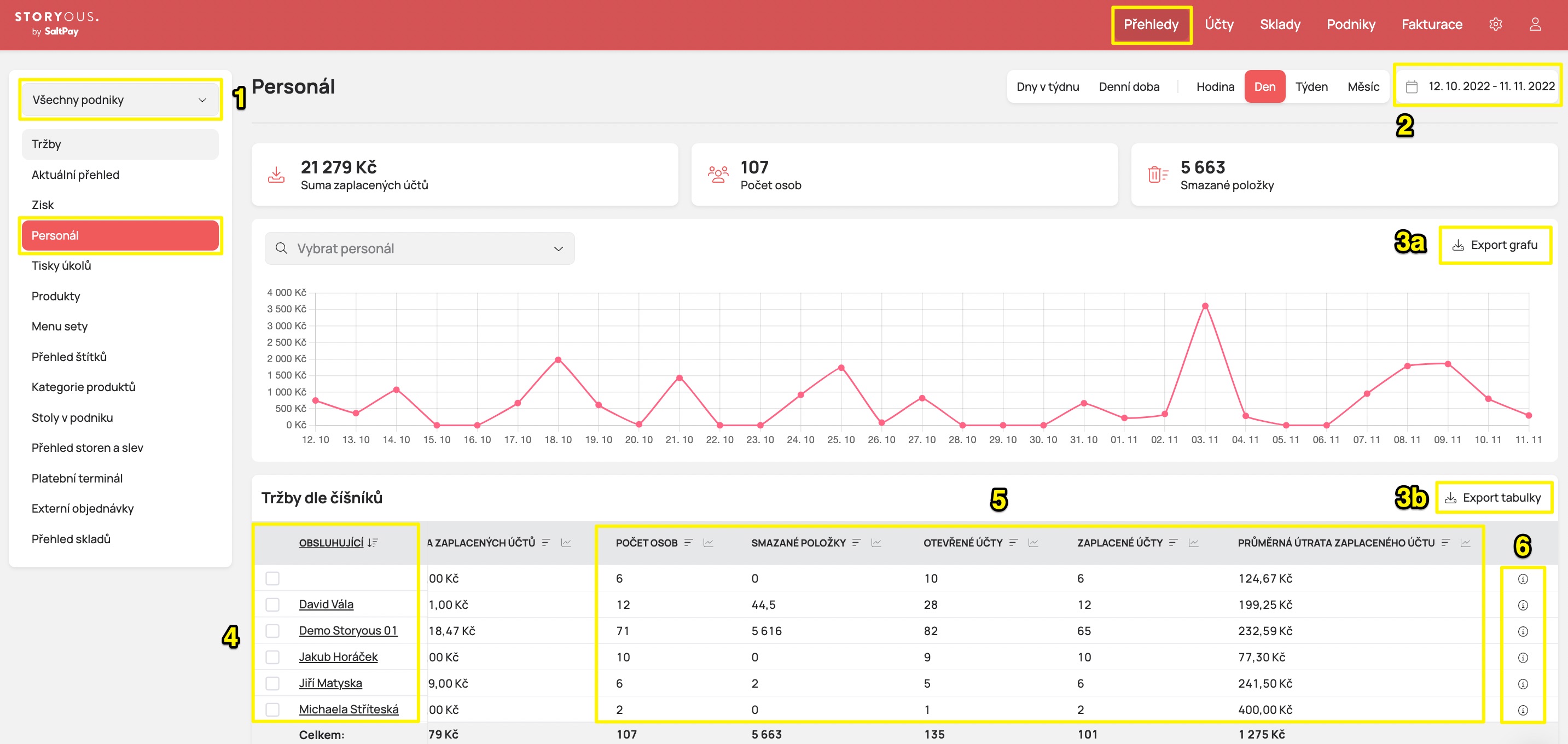This screenshot has width=1568, height=744.
Task: Open info icon for Jiří Matyska row
Action: click(1523, 684)
